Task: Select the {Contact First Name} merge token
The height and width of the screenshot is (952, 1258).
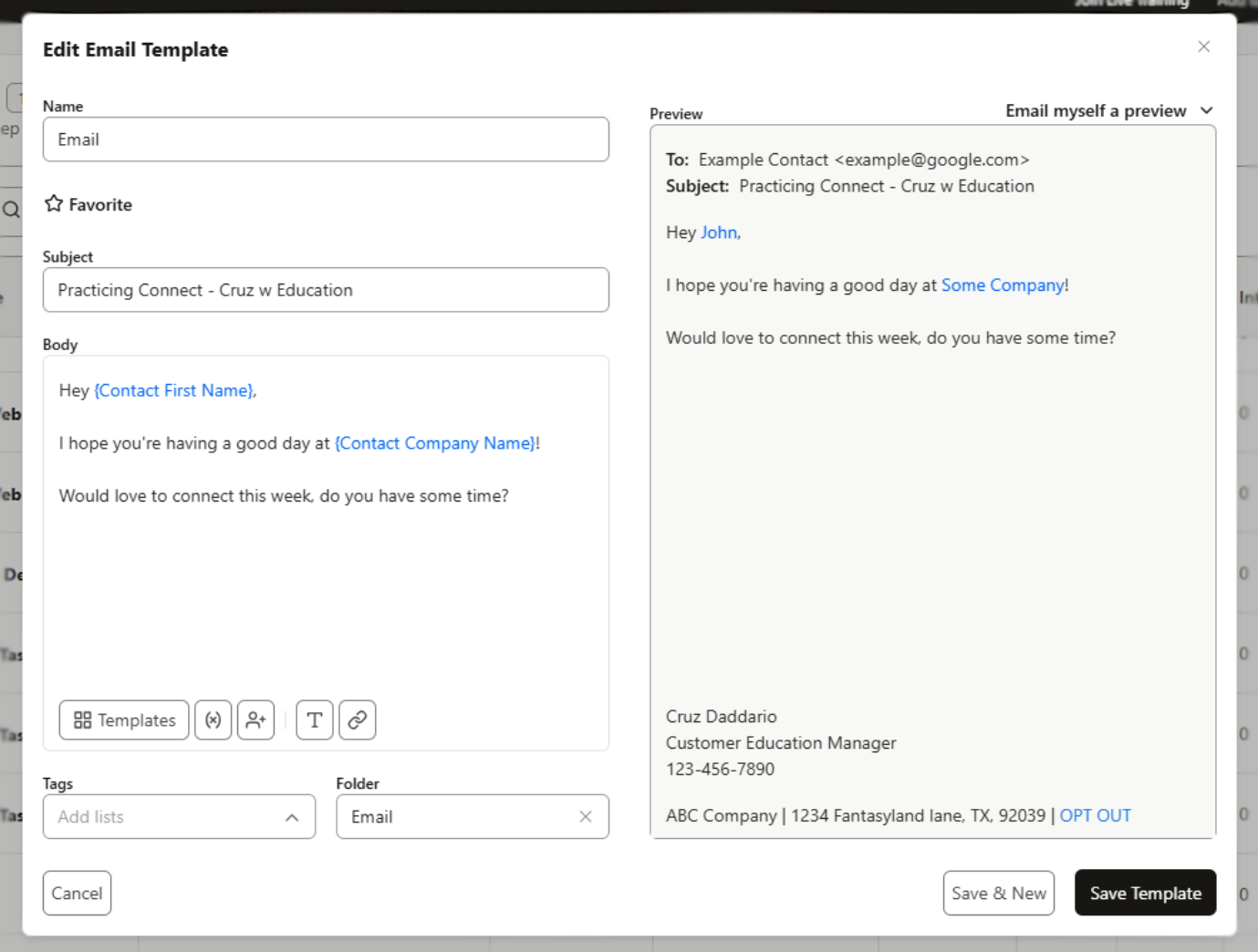Action: point(173,390)
